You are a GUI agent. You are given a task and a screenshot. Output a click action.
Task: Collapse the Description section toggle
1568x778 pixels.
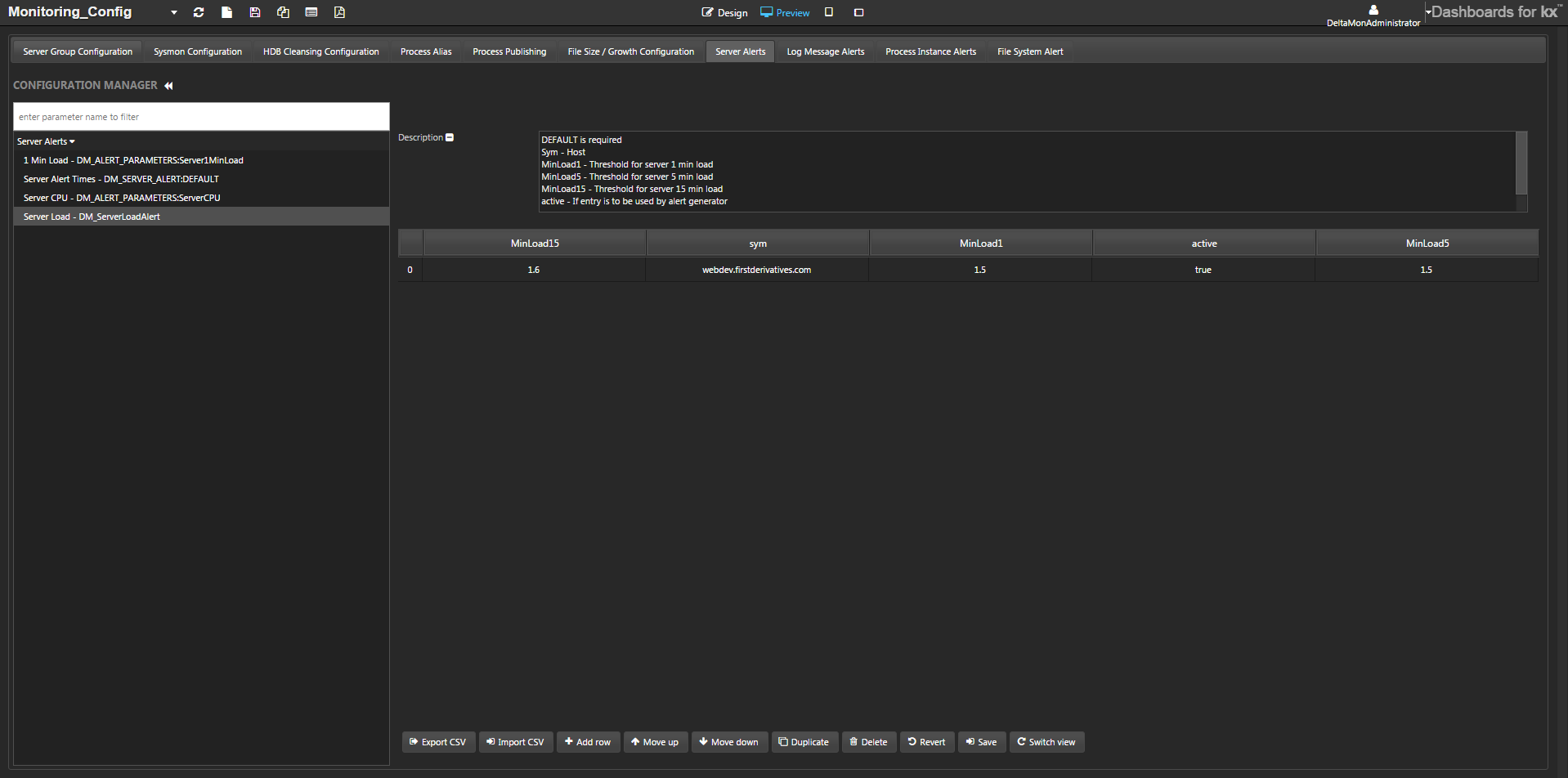[x=450, y=137]
